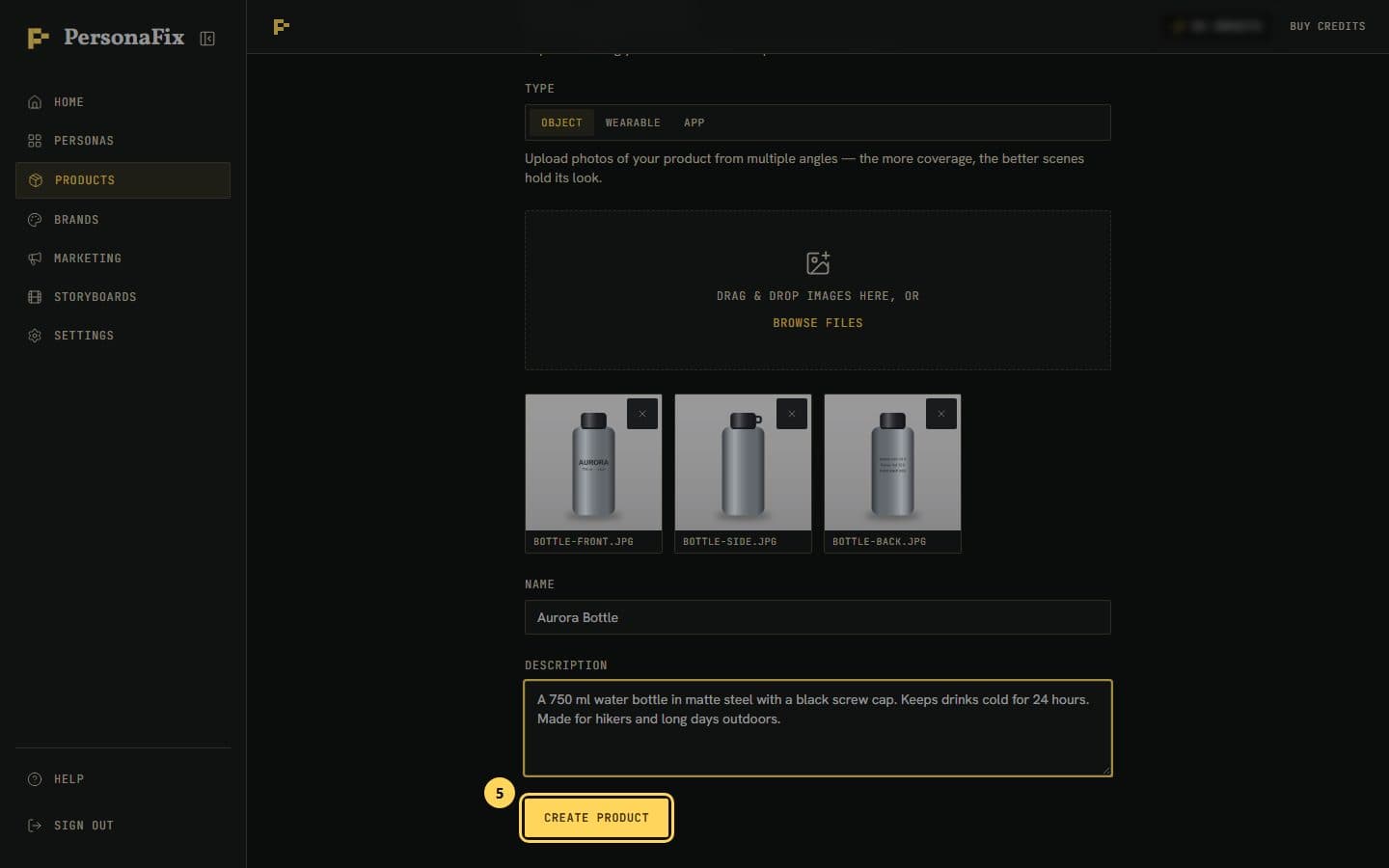The width and height of the screenshot is (1389, 868).
Task: Click the 'Drag & drop images here, or' text
Action: pyautogui.click(x=818, y=296)
